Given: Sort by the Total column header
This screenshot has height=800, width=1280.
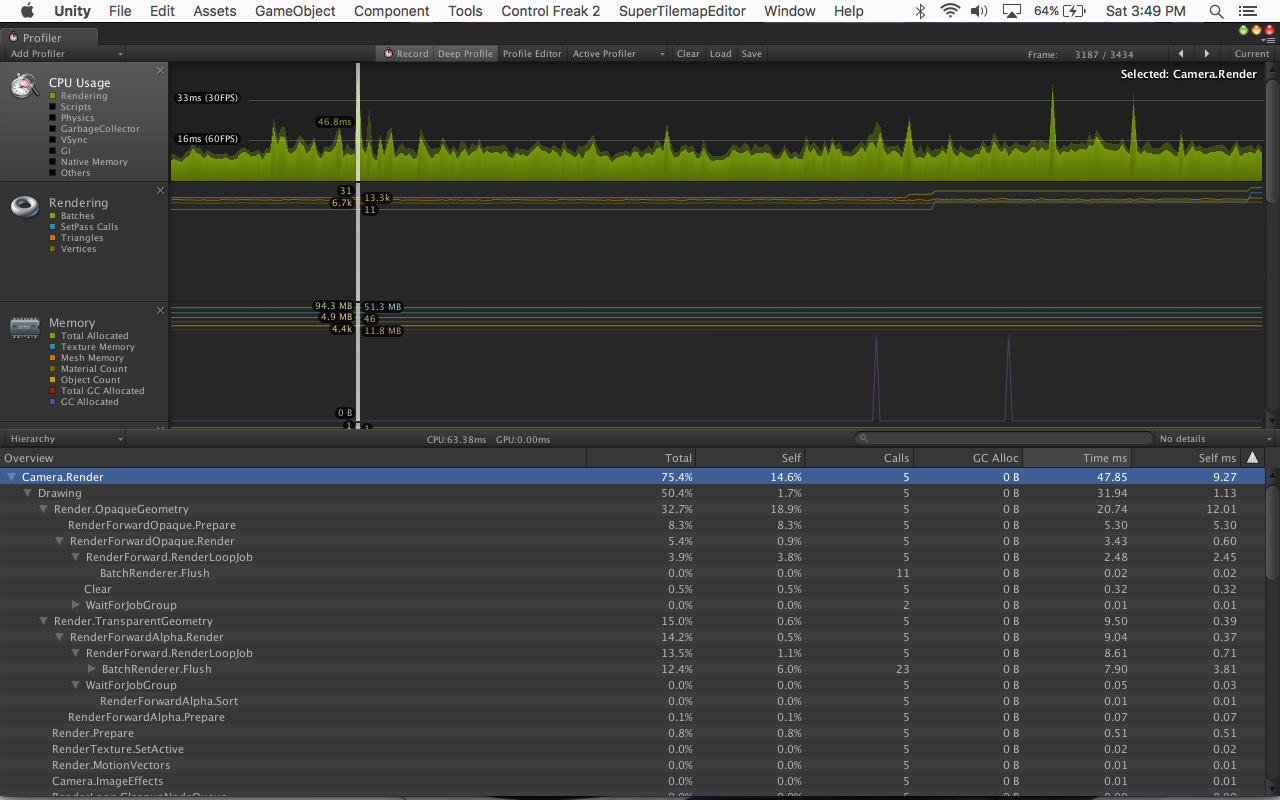Looking at the screenshot, I should (640, 458).
